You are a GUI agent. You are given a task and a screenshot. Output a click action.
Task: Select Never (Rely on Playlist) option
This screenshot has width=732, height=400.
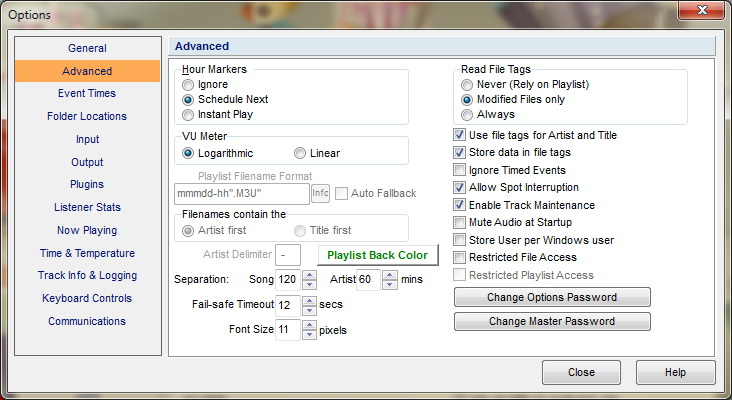467,85
